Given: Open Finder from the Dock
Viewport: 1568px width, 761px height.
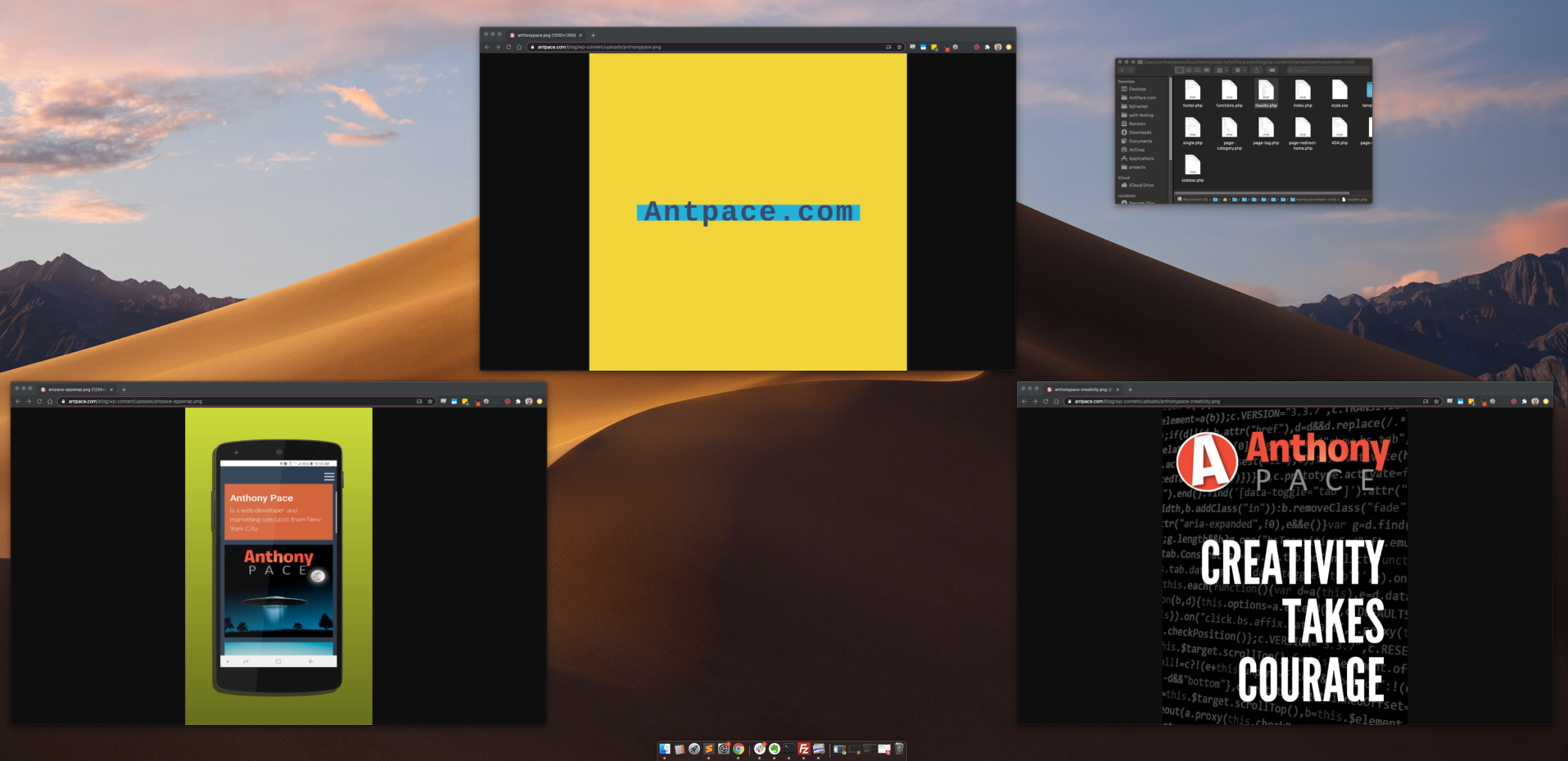Looking at the screenshot, I should (665, 749).
